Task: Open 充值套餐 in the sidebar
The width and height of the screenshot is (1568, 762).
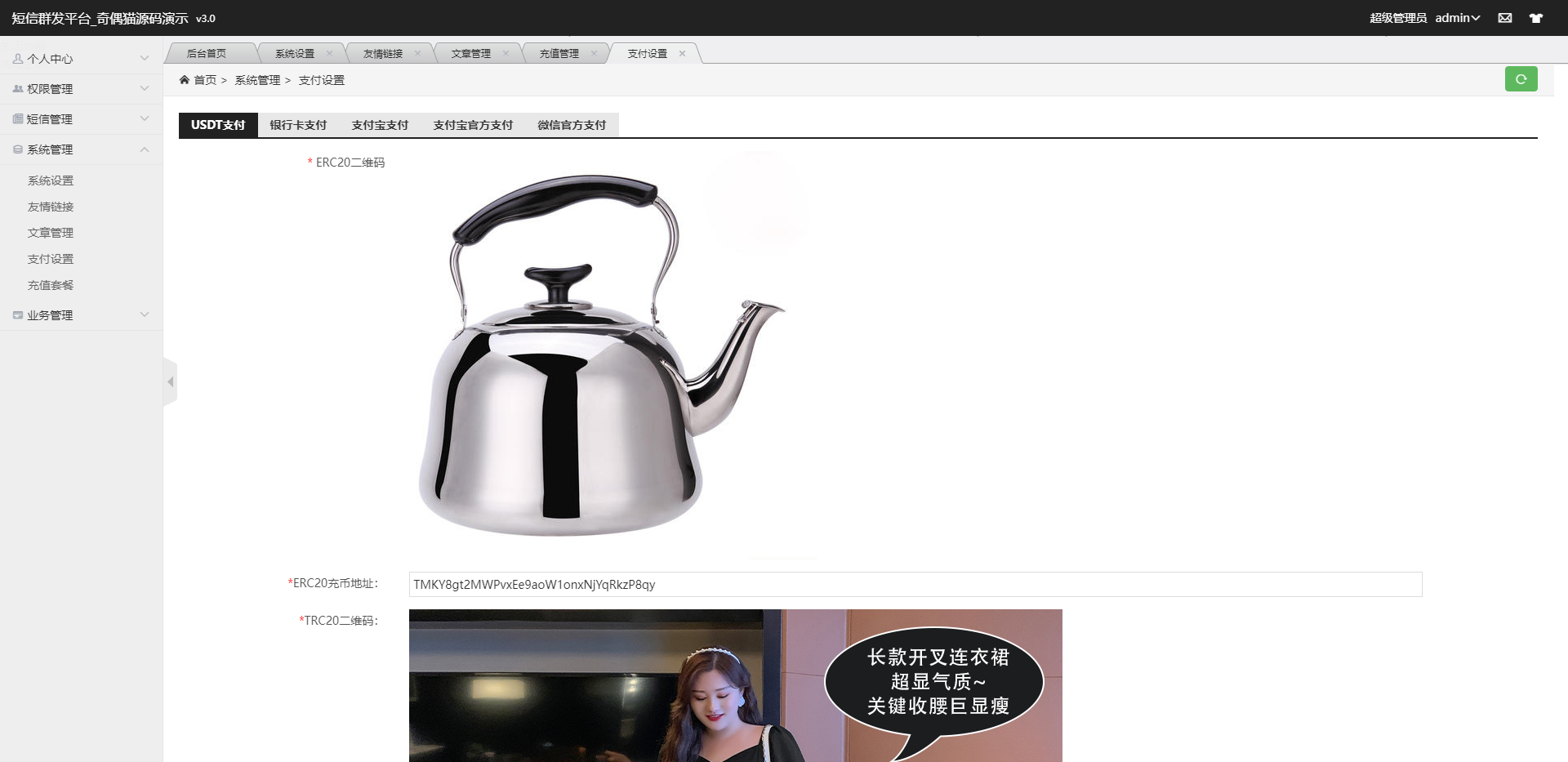Action: [51, 285]
